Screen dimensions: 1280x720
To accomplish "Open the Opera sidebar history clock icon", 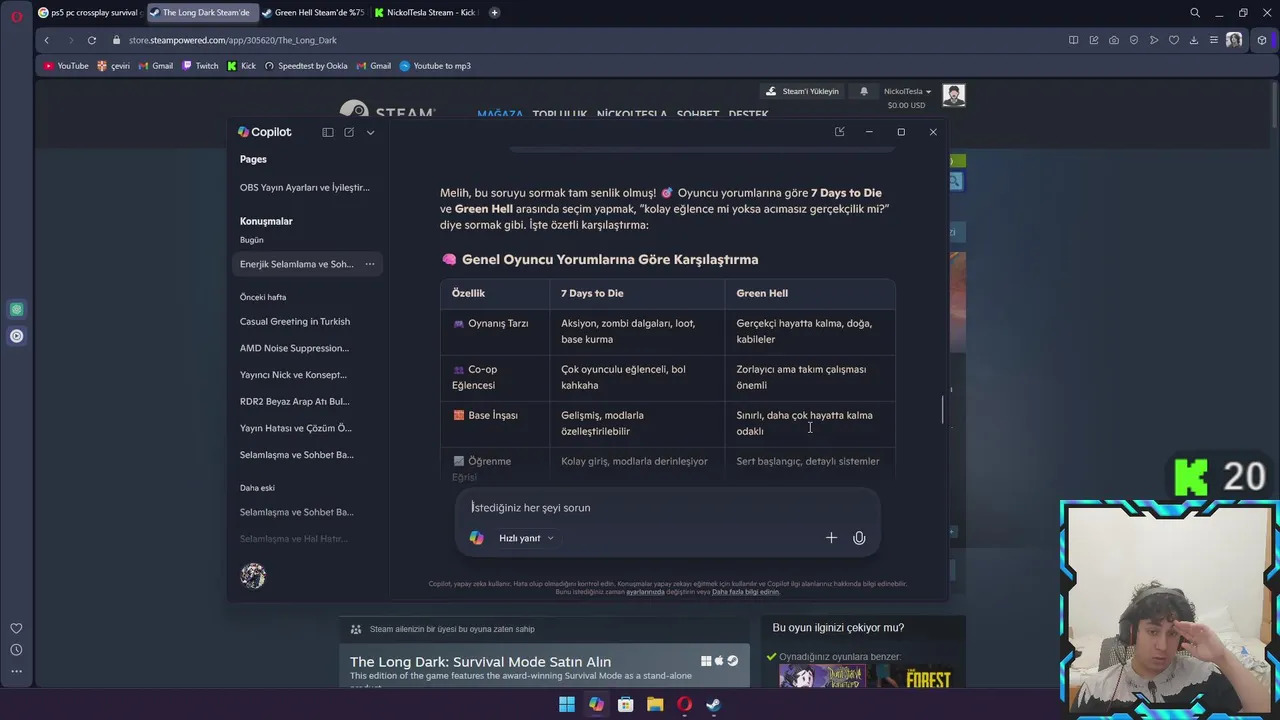I will click(x=16, y=650).
